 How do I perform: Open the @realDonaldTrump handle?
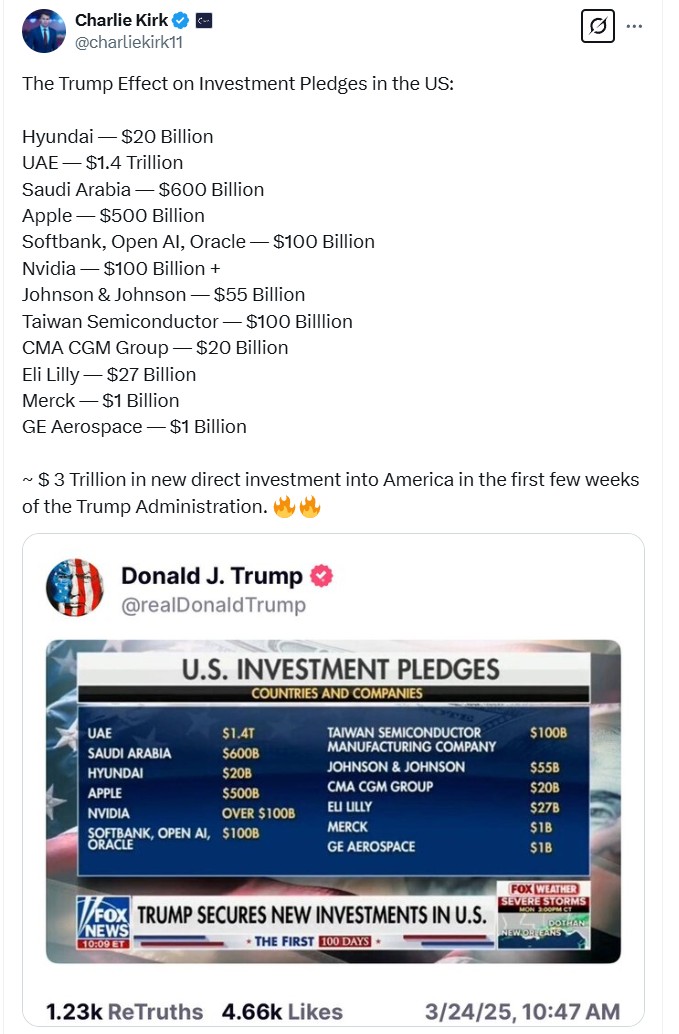point(213,605)
